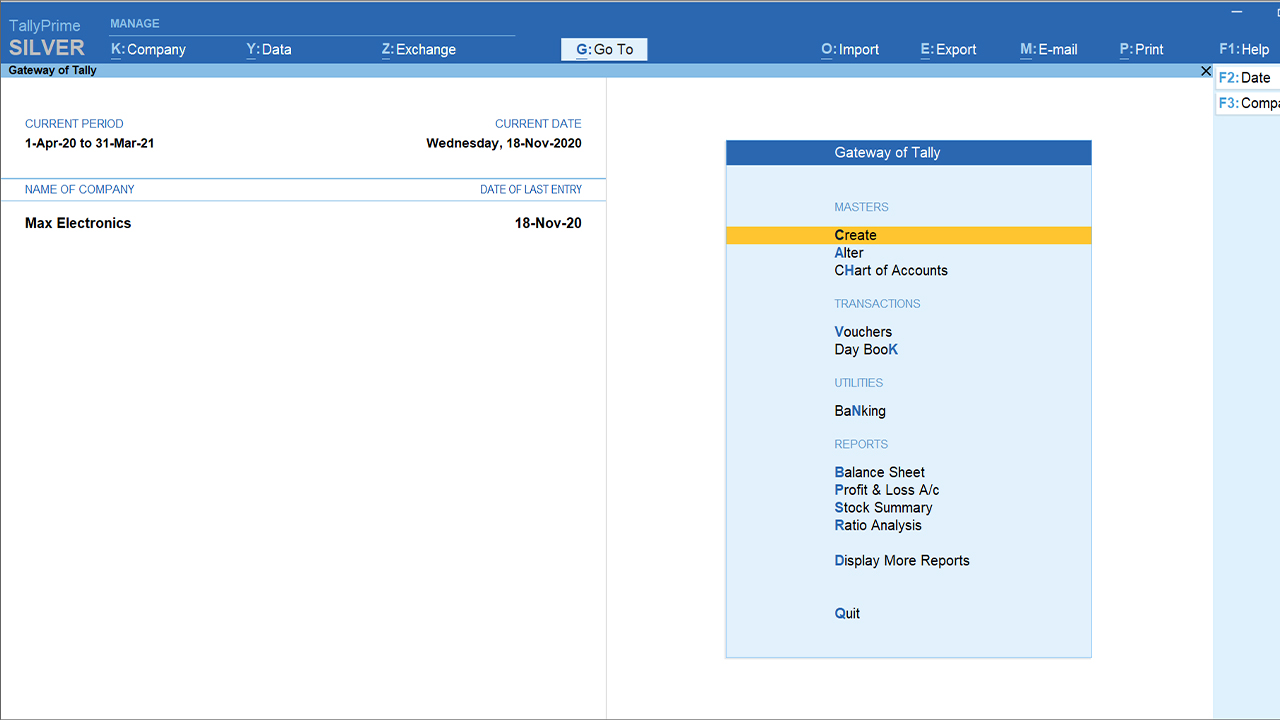
Task: Select Create under Masters
Action: (x=908, y=235)
